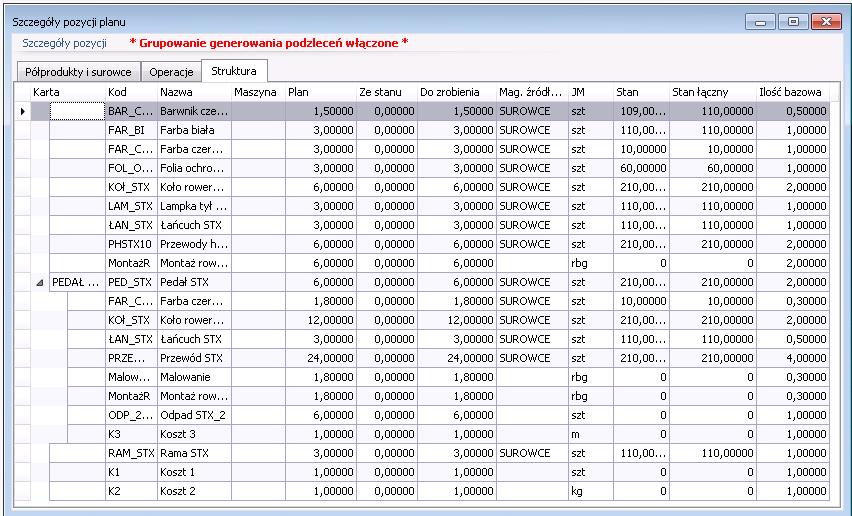Select the FAR_BI code cell
This screenshot has width=852, height=516.
pos(131,130)
